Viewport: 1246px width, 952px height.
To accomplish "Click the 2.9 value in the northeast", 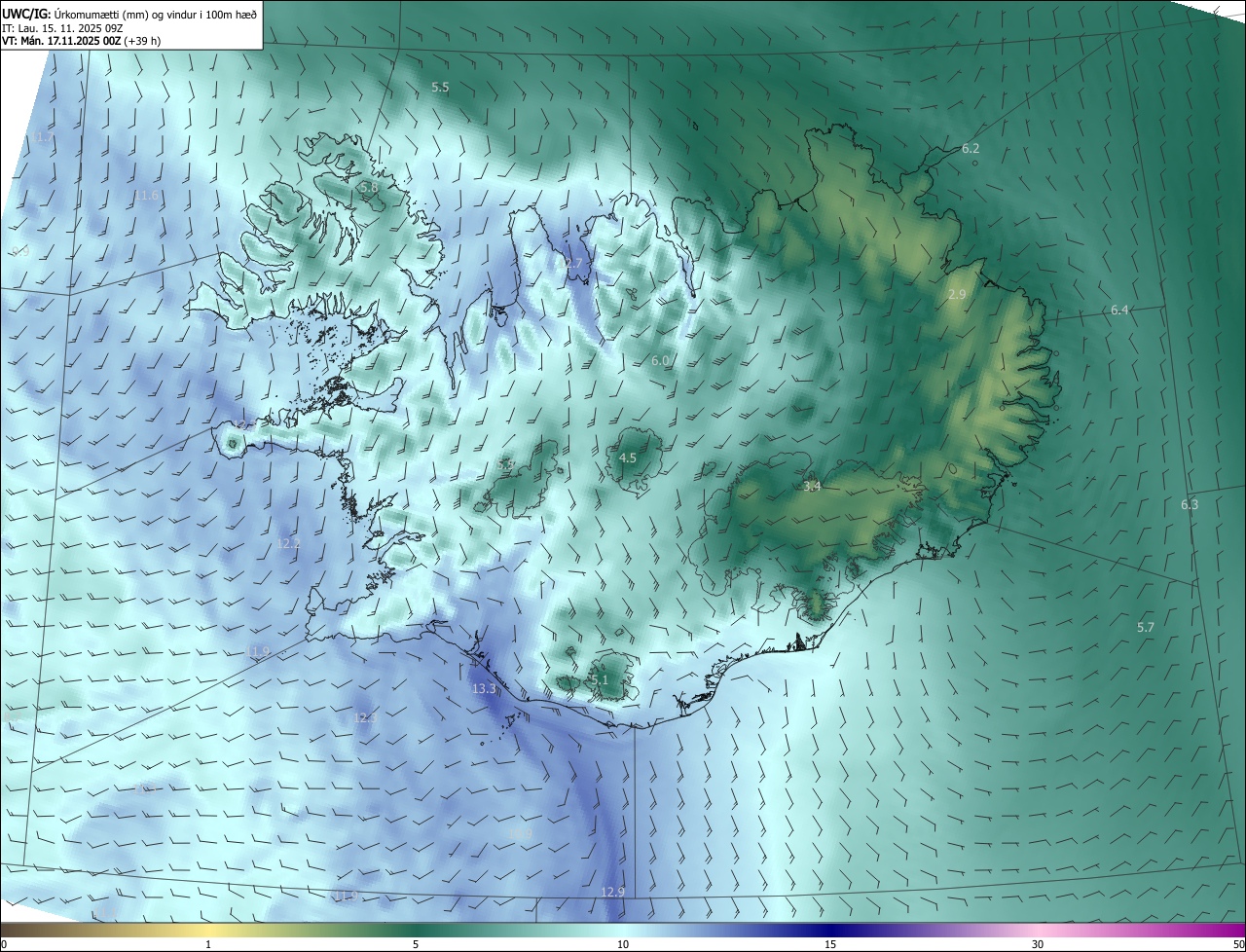I will [x=957, y=295].
